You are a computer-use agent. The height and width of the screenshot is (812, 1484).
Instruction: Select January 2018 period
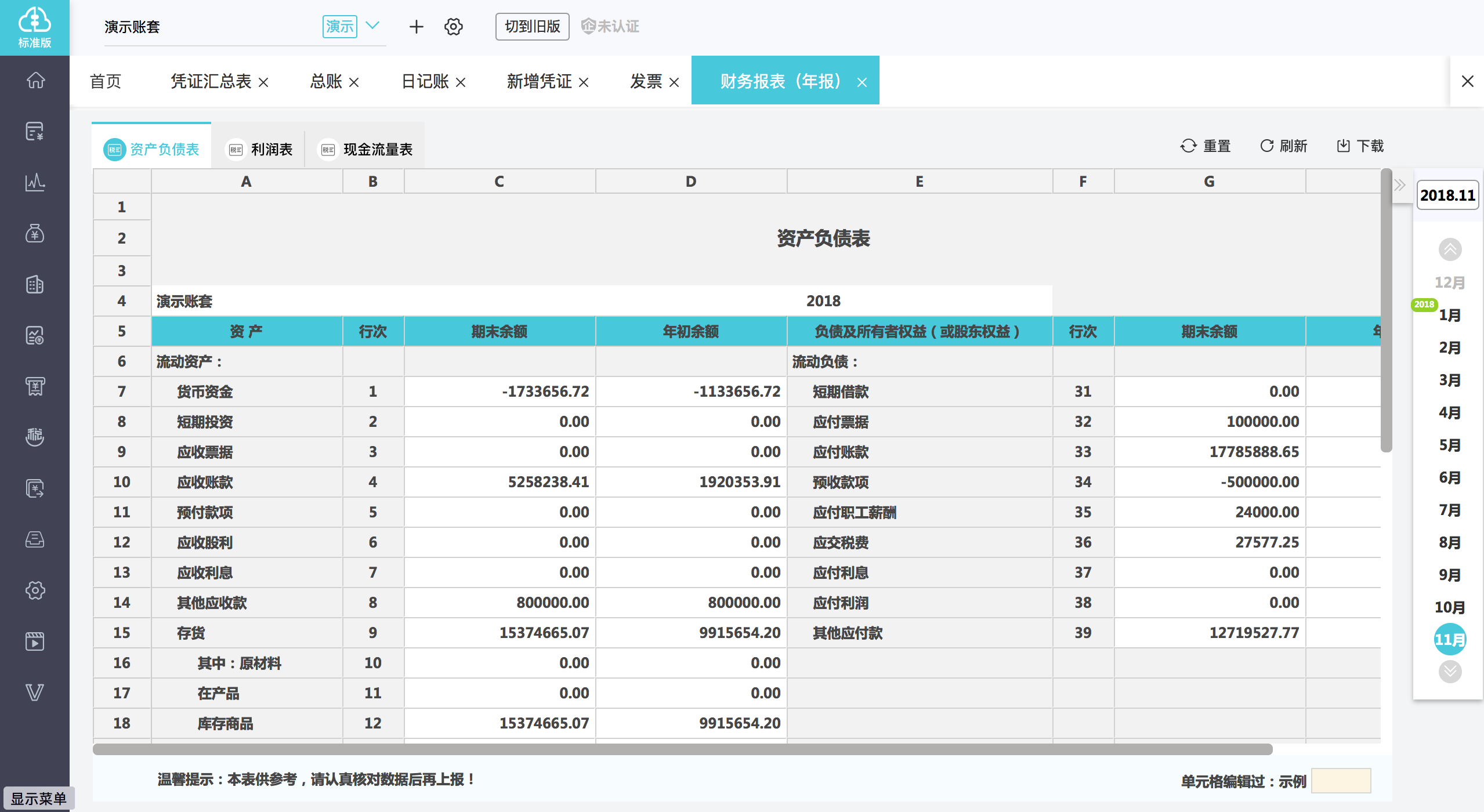click(1450, 315)
